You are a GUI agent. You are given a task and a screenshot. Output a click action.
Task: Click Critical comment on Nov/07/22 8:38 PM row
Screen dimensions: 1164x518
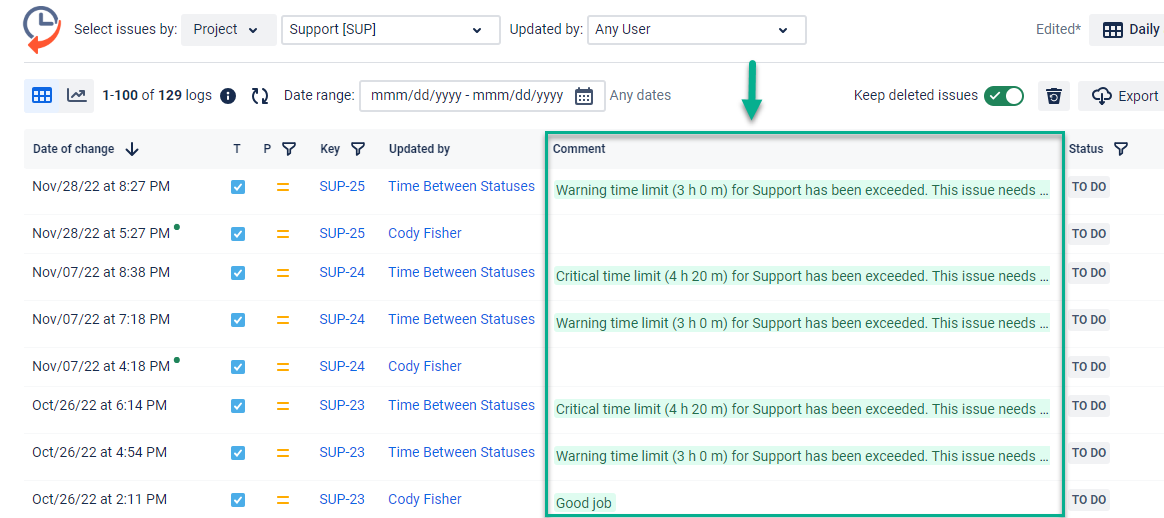point(802,276)
